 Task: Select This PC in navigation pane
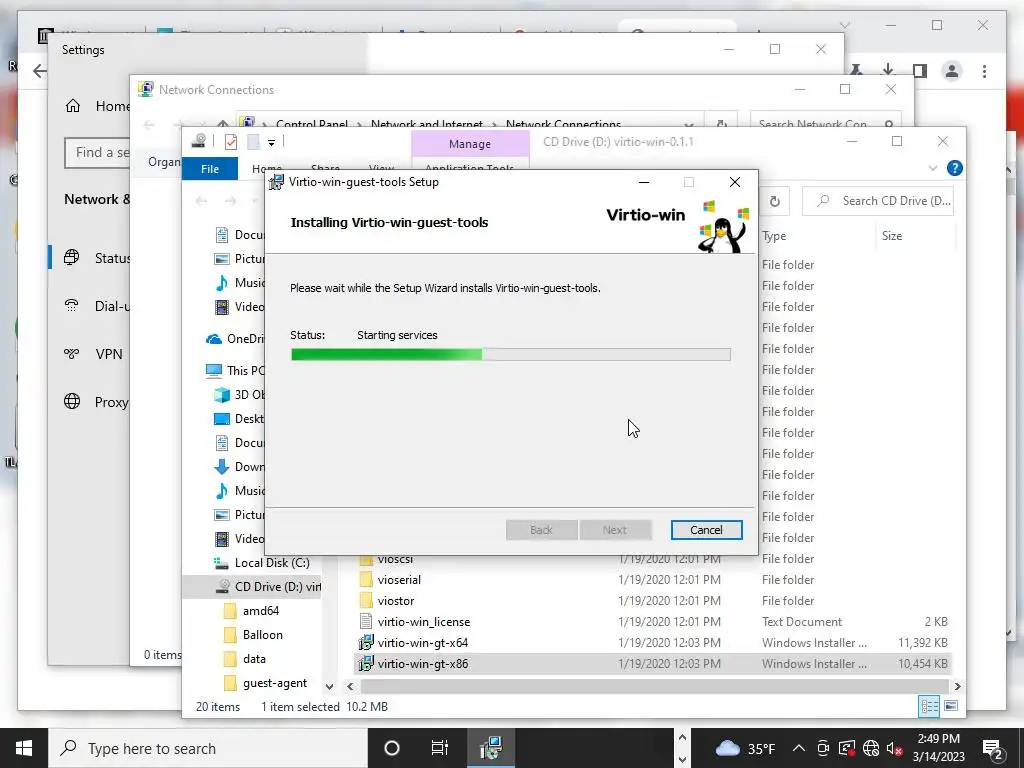[236, 370]
